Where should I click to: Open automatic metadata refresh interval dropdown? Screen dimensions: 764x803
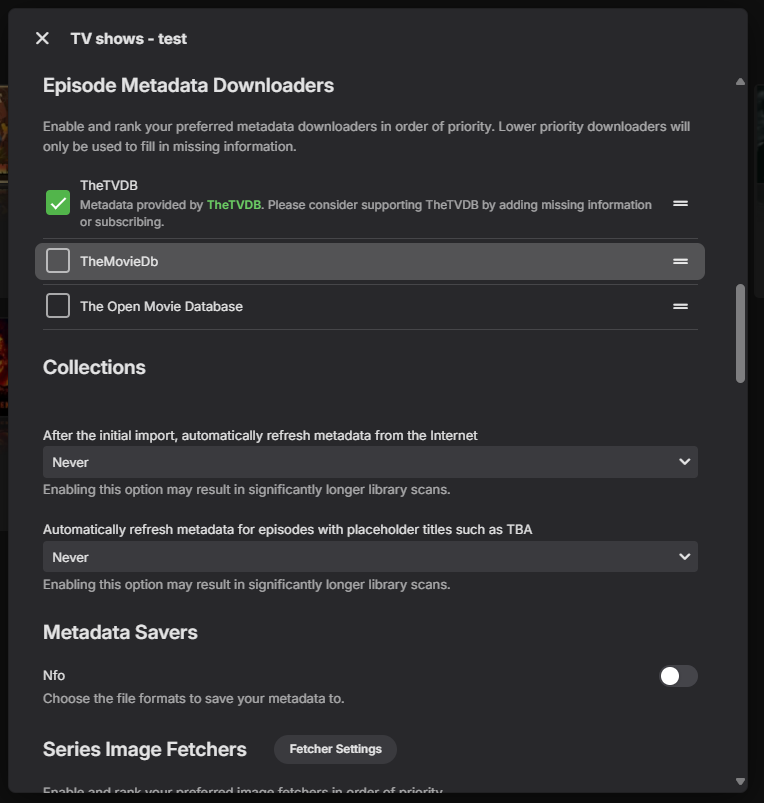click(x=370, y=462)
